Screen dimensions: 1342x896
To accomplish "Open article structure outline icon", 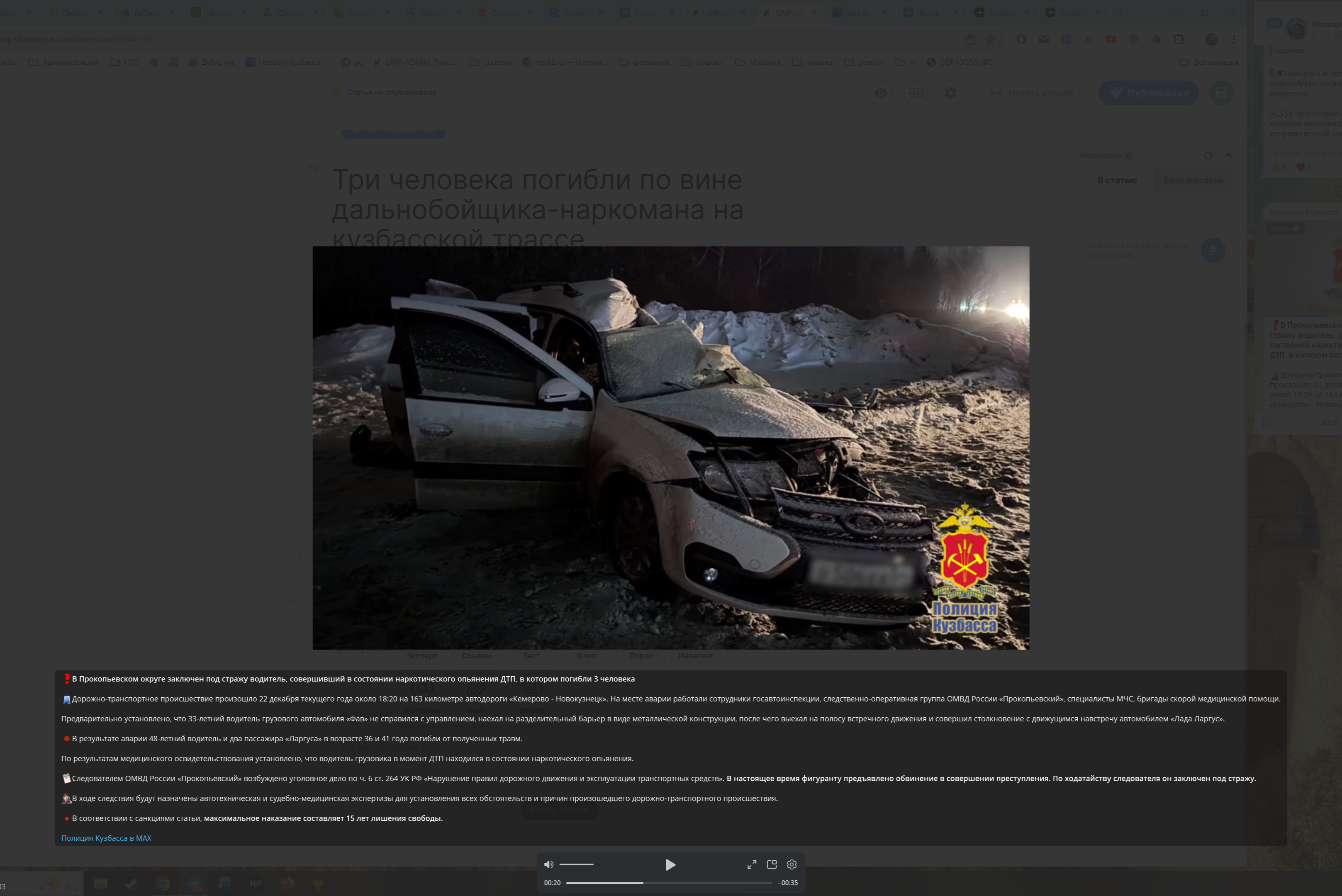I will [x=916, y=93].
